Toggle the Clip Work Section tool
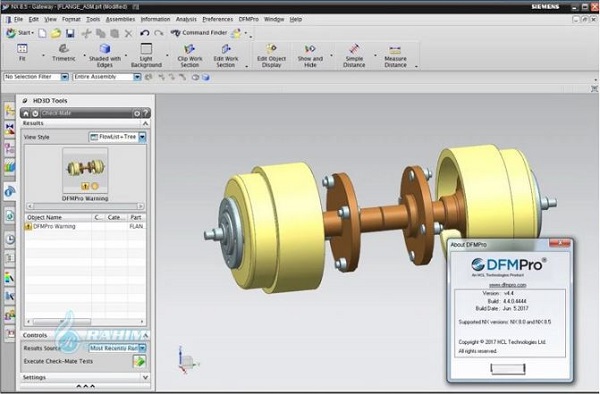The image size is (600, 394). (190, 49)
